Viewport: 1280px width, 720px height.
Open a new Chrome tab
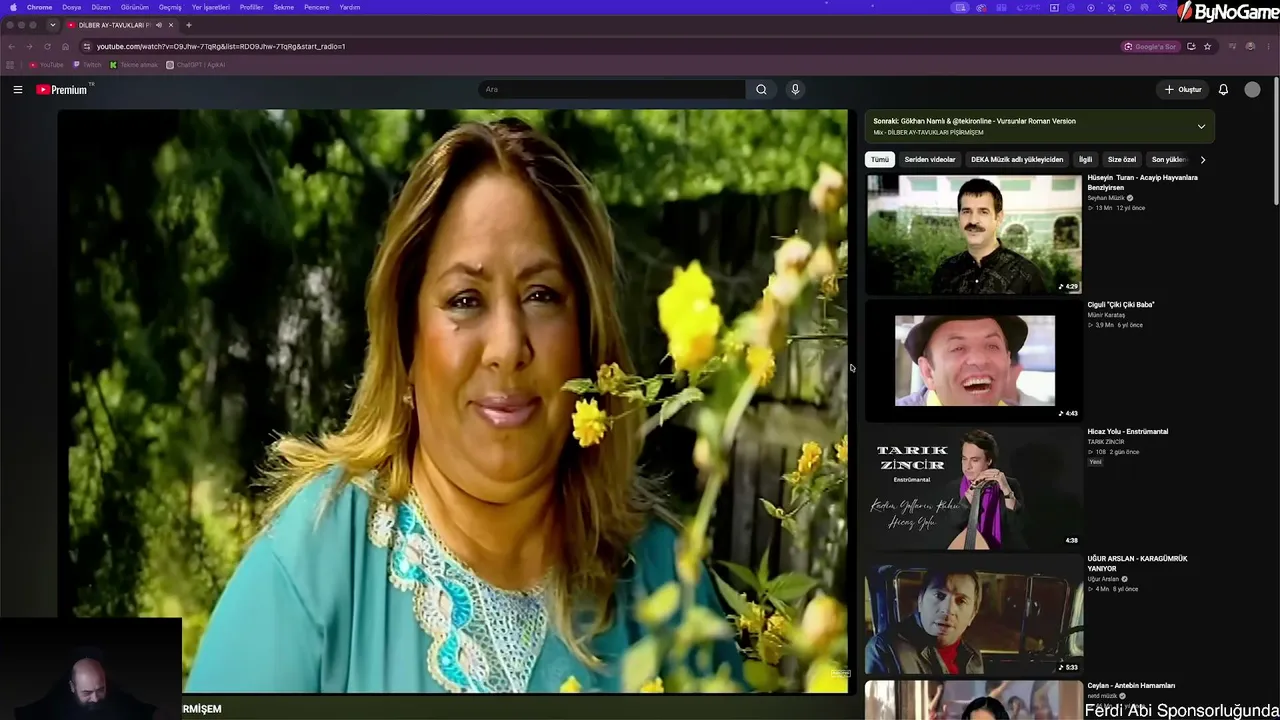click(x=188, y=25)
